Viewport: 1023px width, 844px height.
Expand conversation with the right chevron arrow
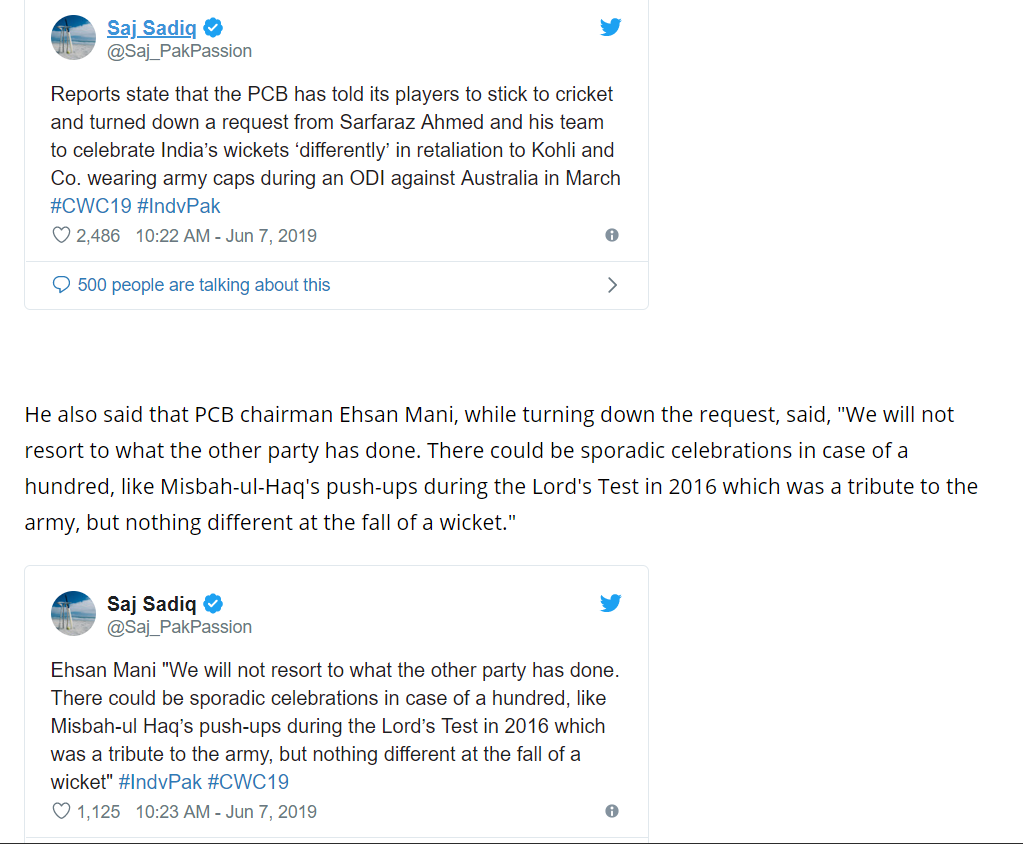click(612, 285)
